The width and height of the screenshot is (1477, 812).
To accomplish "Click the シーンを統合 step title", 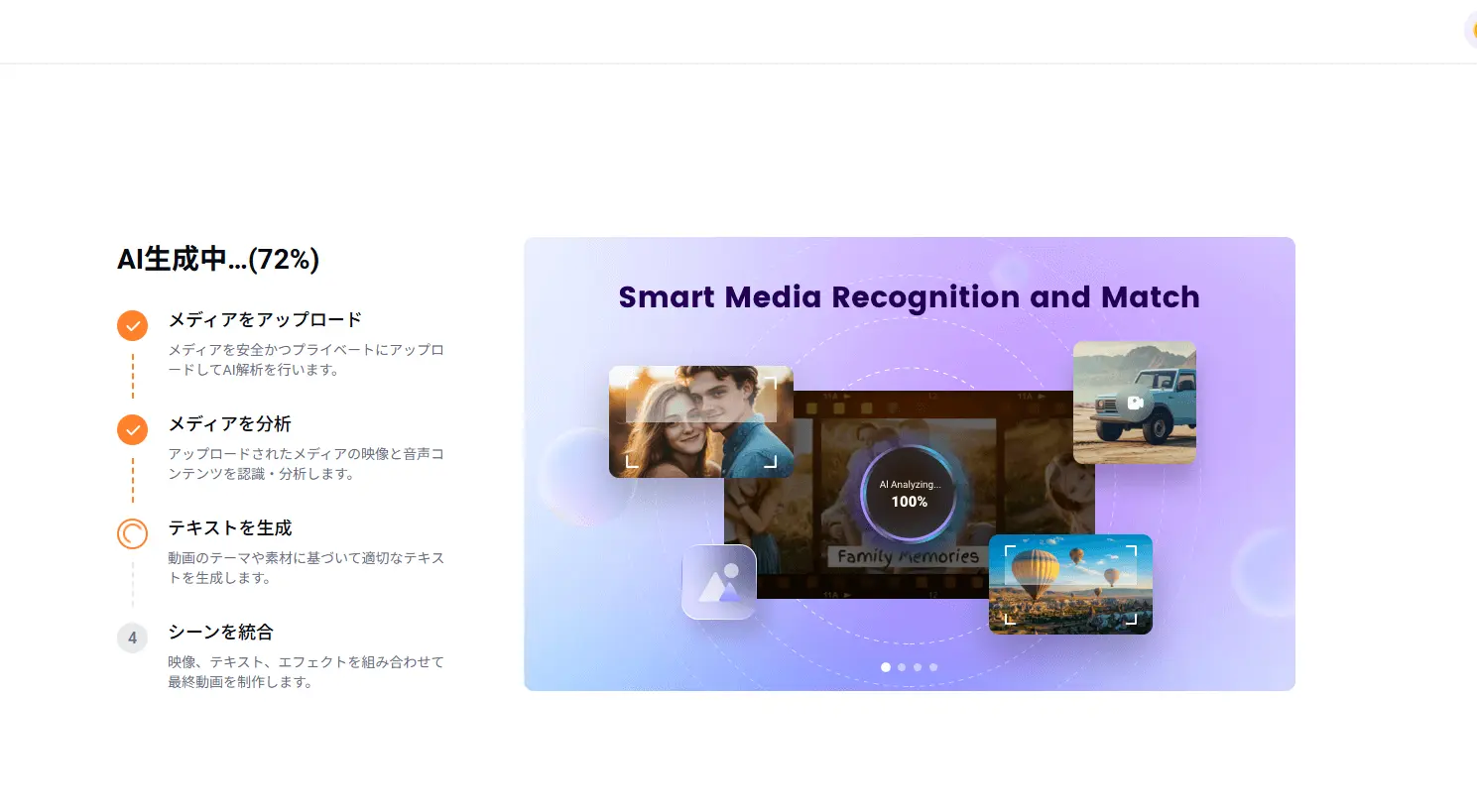I will click(220, 633).
